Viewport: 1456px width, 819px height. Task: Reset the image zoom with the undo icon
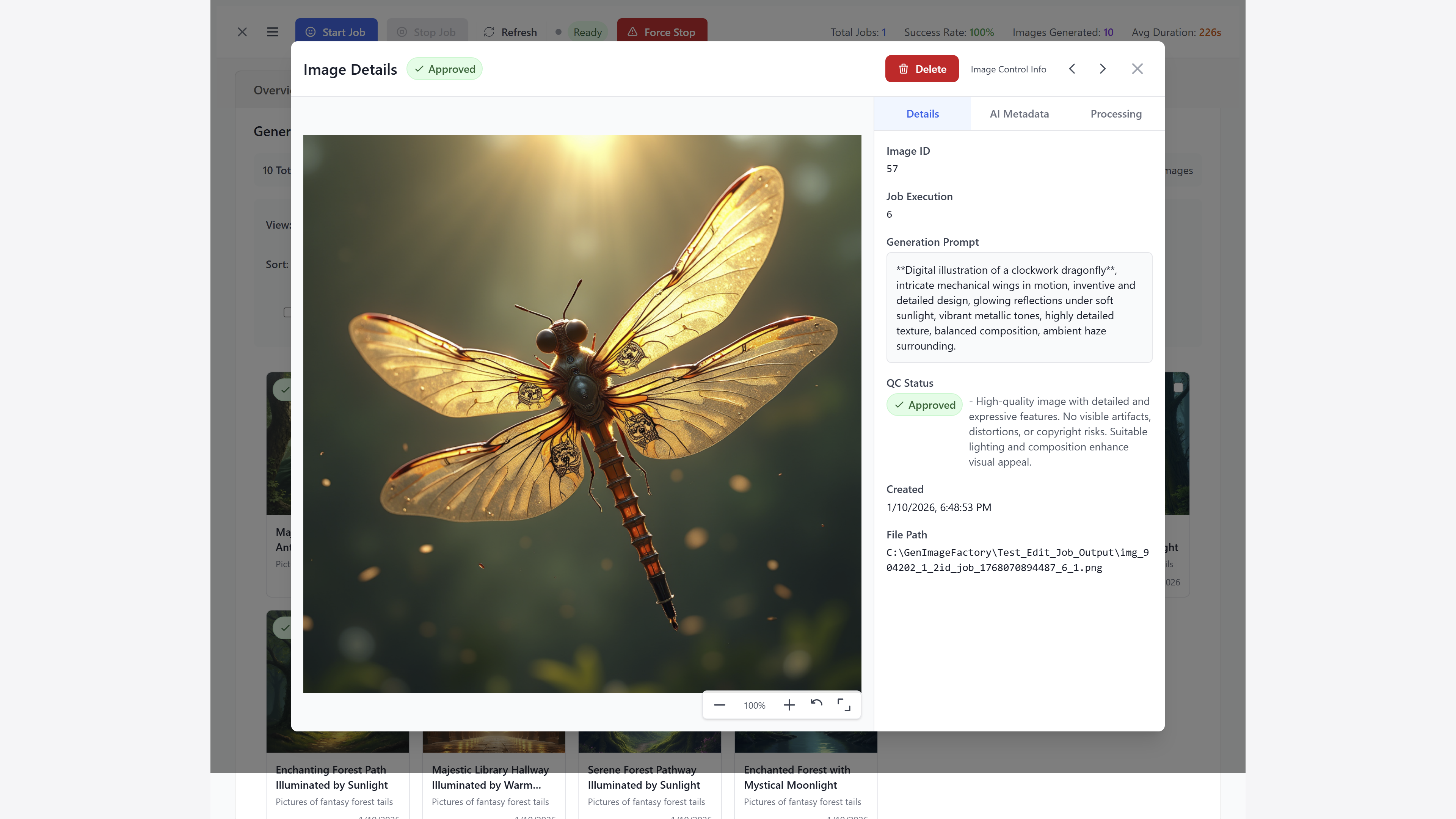coord(816,704)
